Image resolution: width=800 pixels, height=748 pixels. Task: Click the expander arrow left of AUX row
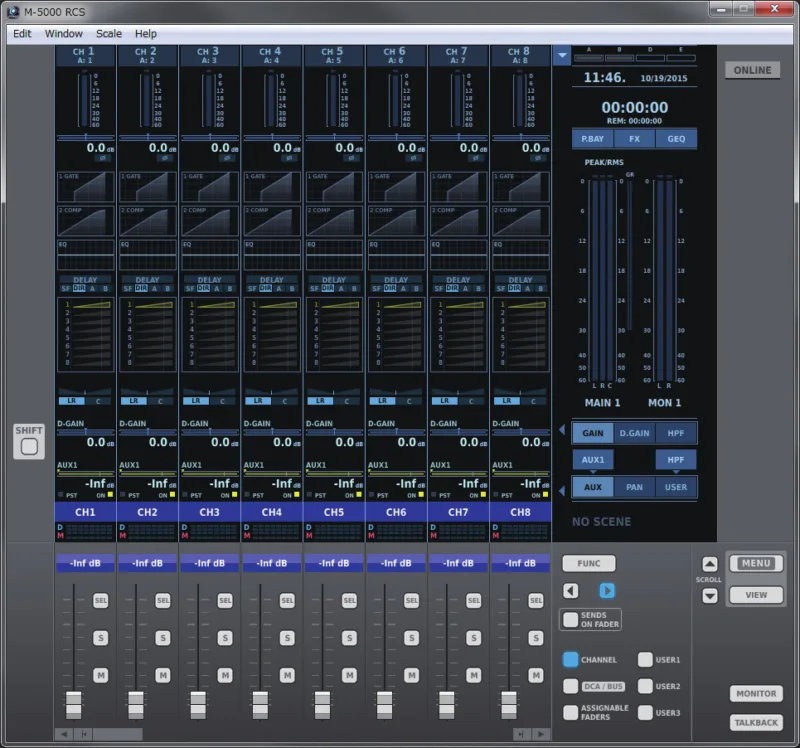click(x=562, y=490)
